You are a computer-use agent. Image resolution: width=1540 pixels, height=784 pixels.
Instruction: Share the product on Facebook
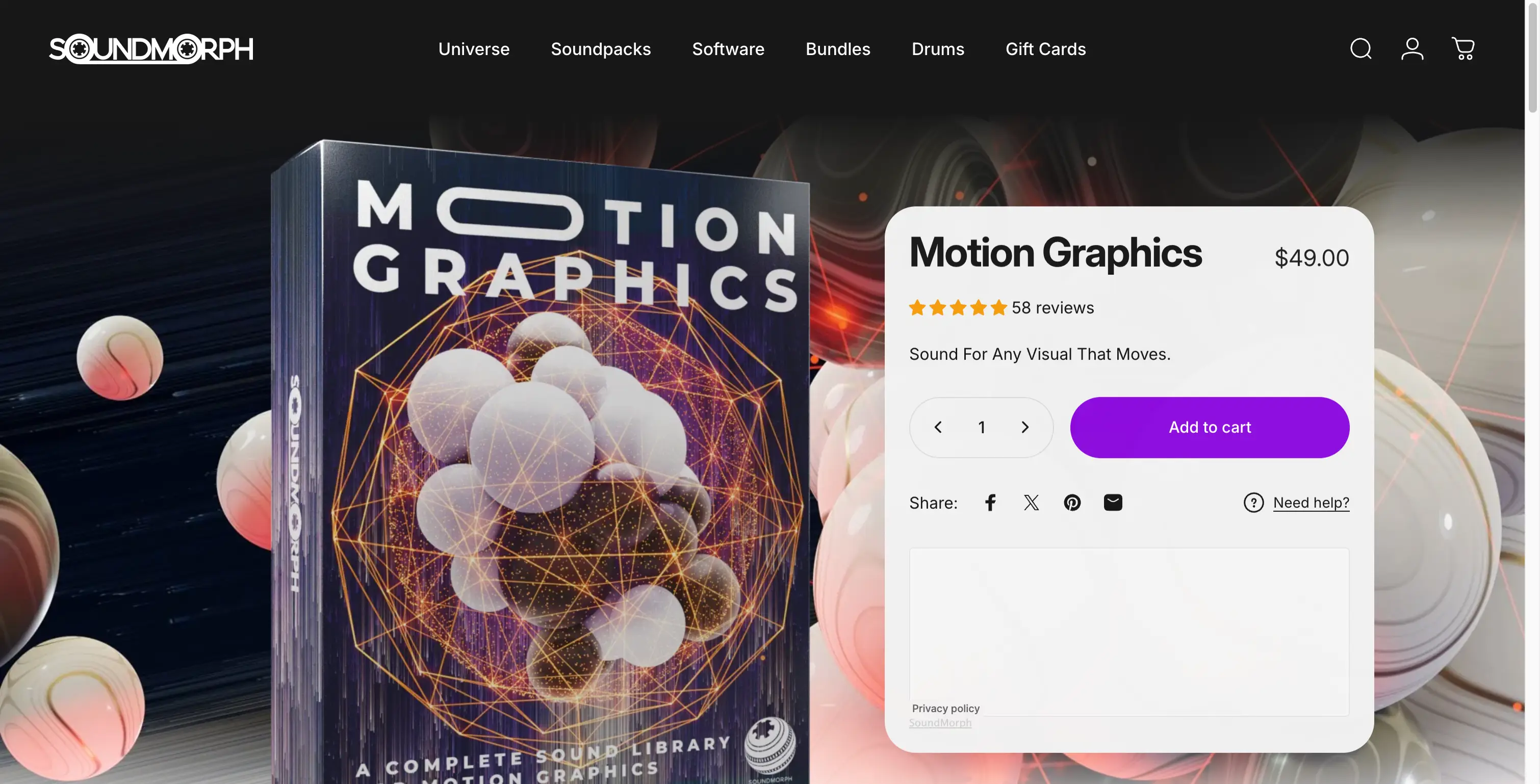tap(990, 503)
